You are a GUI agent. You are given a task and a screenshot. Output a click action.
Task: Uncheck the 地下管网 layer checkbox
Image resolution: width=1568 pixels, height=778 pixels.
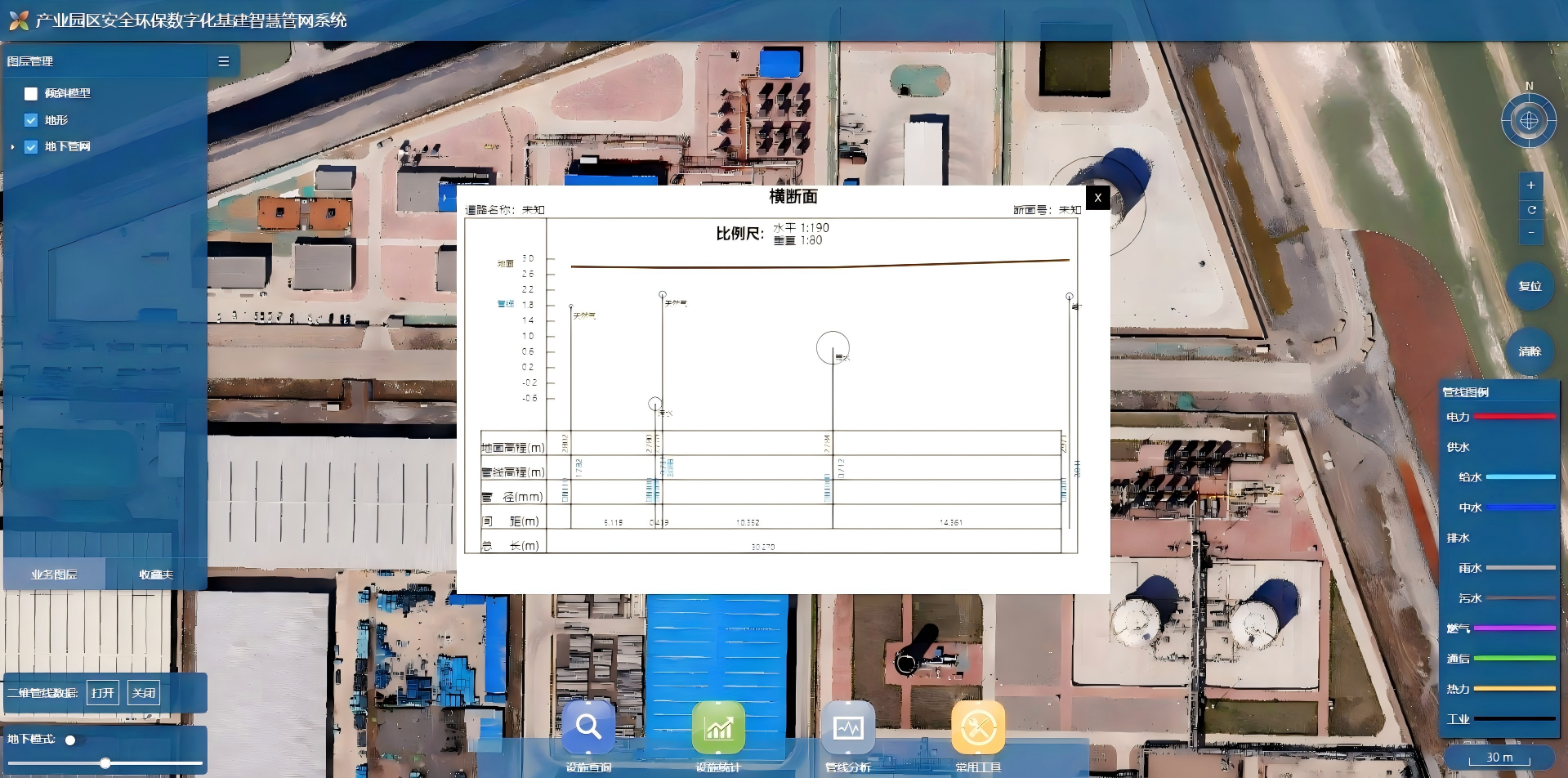(x=31, y=147)
